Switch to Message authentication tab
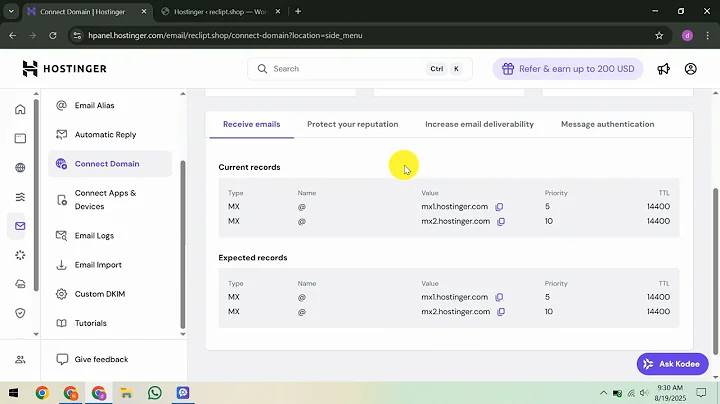The height and width of the screenshot is (404, 720). point(608,124)
